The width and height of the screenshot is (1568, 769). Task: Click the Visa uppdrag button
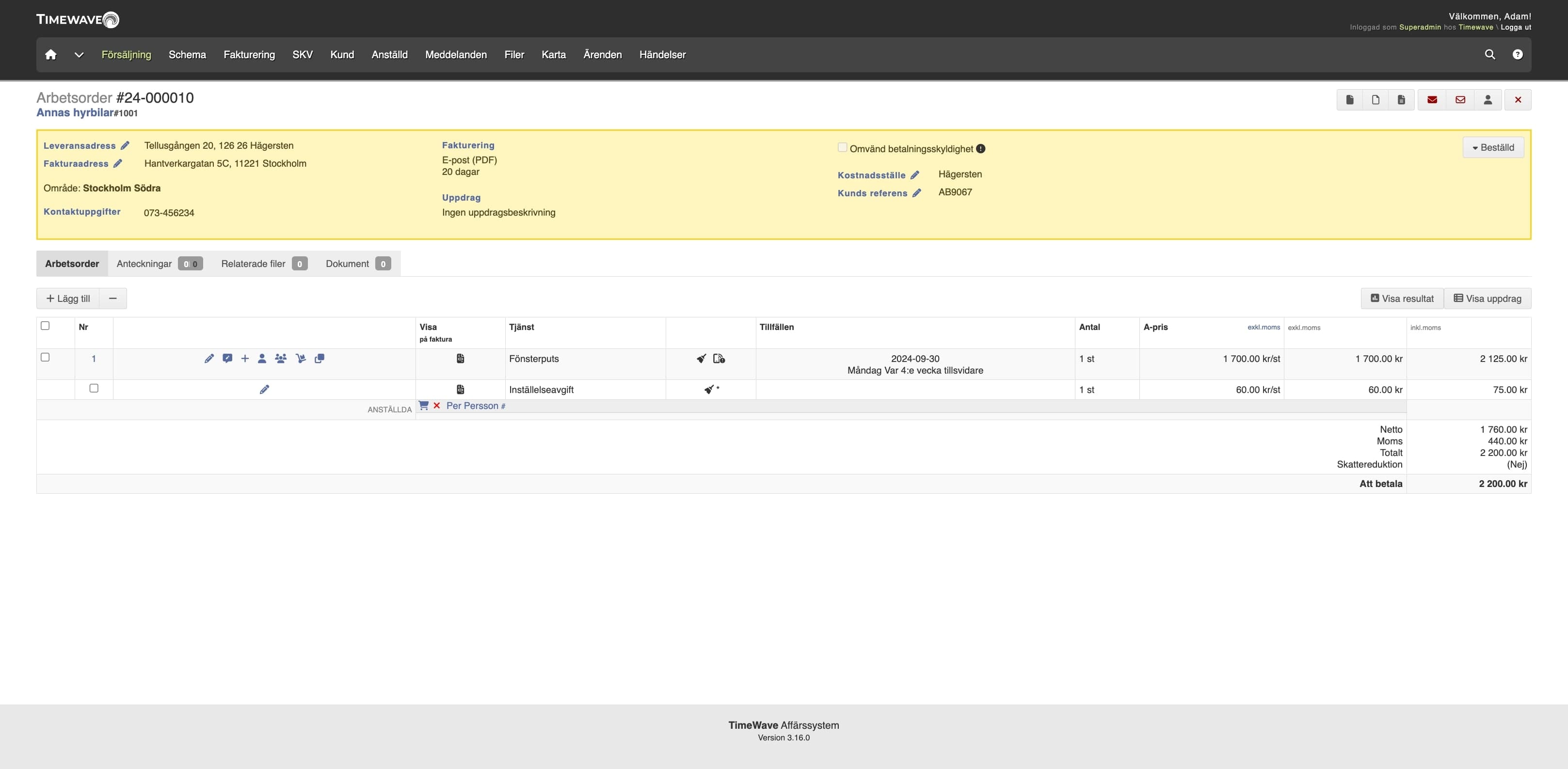pos(1488,298)
